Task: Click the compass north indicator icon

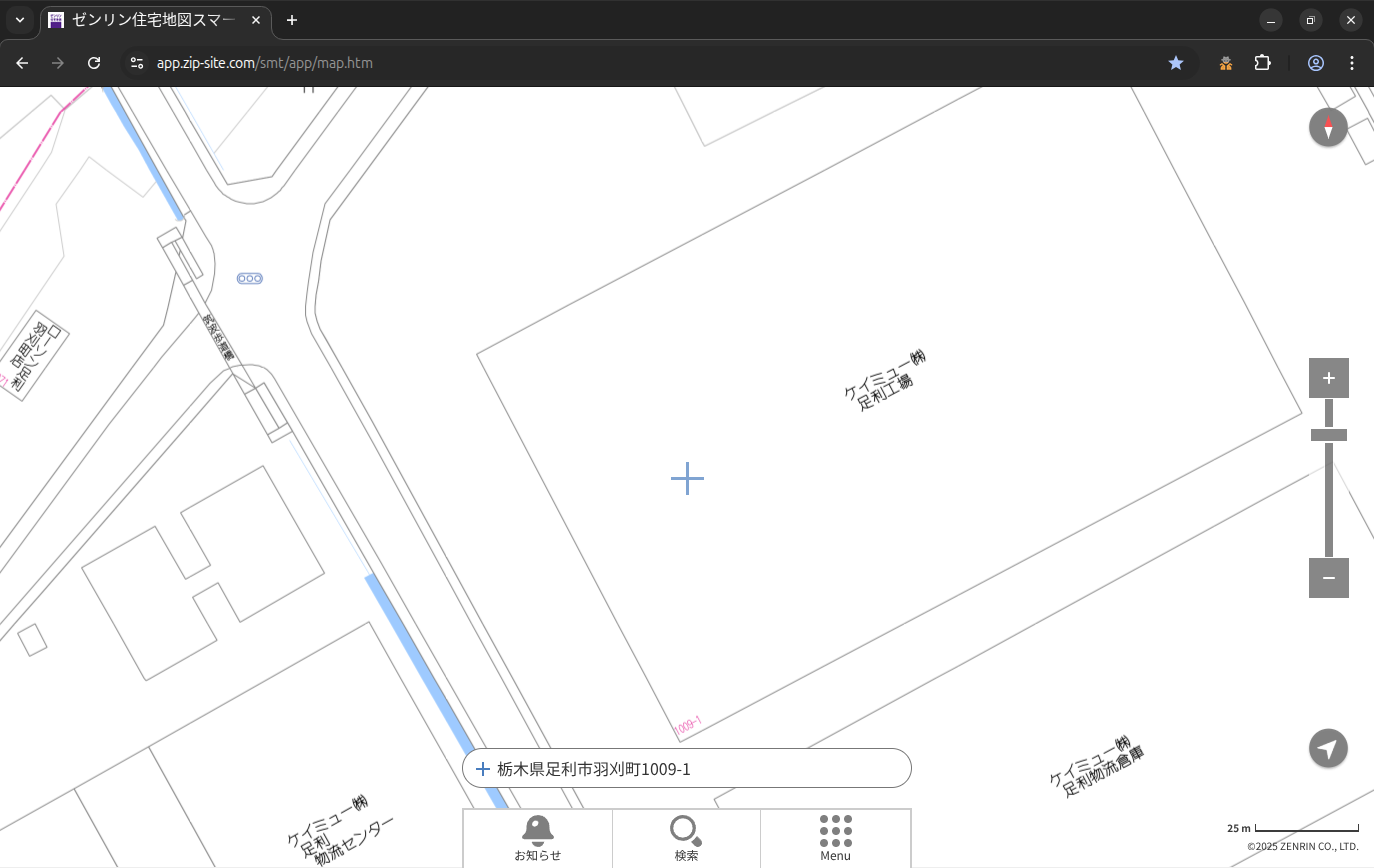Action: click(1328, 128)
